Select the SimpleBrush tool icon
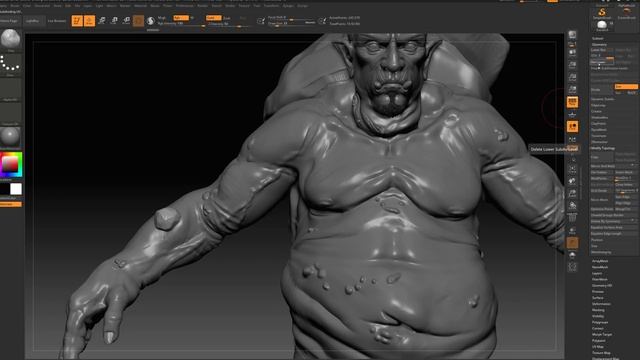Image resolution: width=640 pixels, height=360 pixels. [x=602, y=12]
